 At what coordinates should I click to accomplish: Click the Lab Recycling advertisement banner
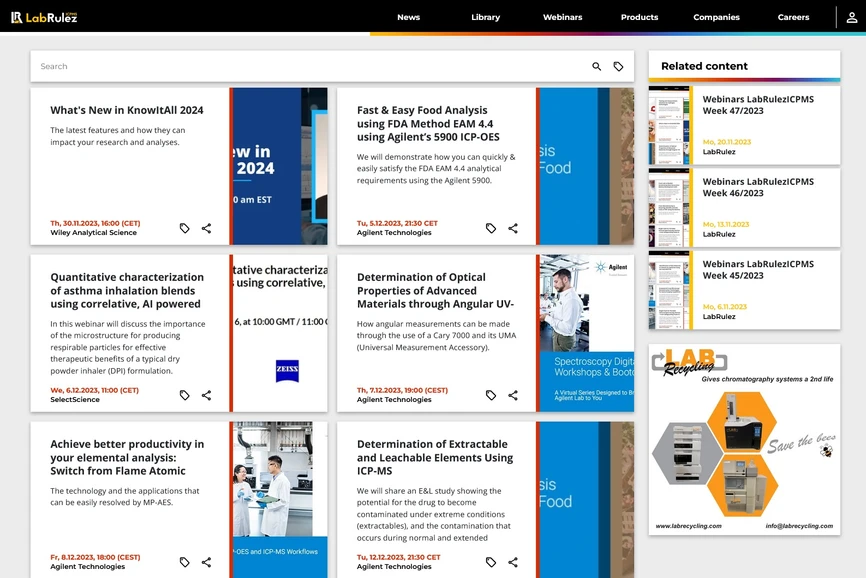pyautogui.click(x=744, y=439)
